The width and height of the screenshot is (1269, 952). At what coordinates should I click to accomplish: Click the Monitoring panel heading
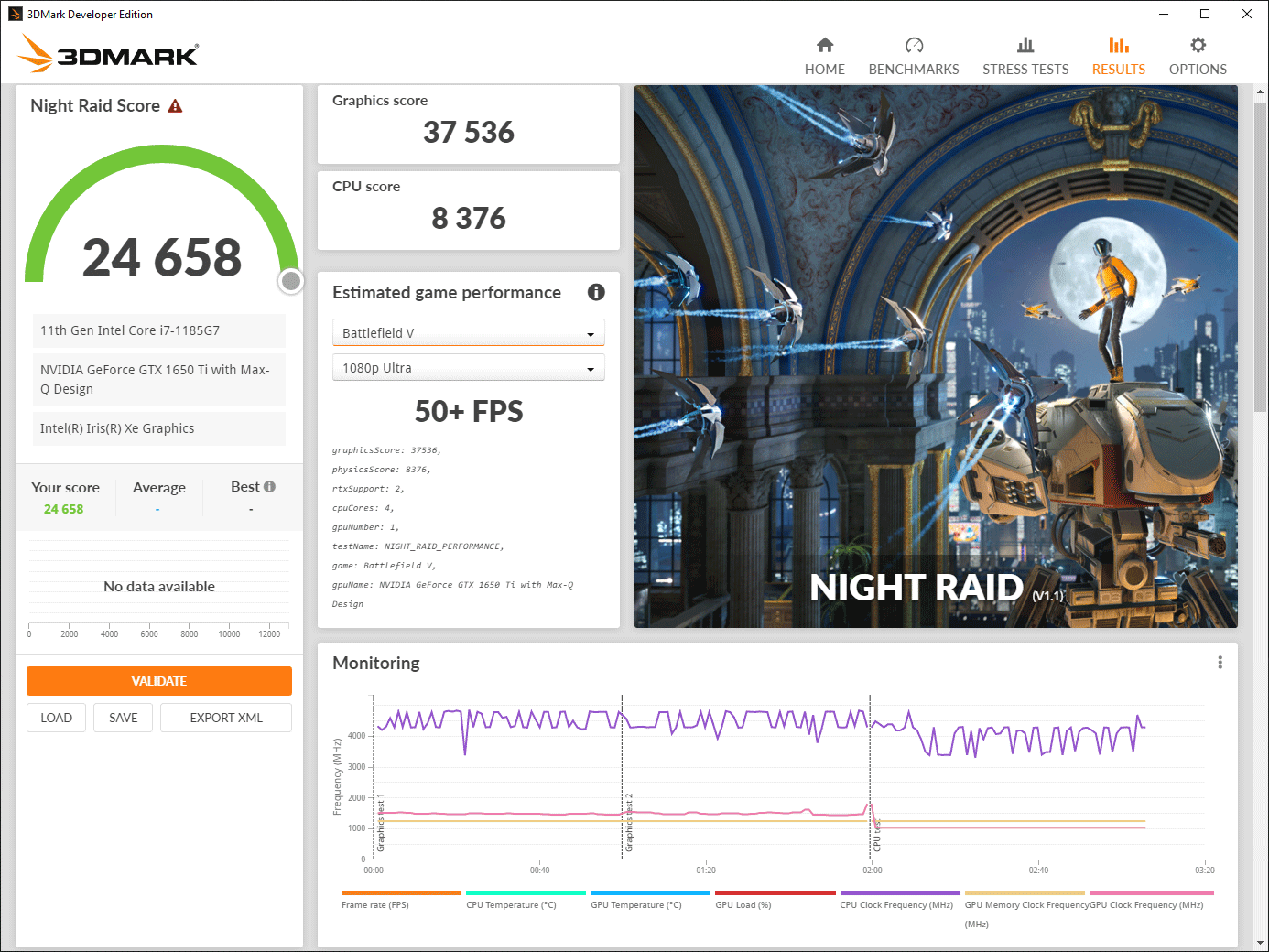(x=376, y=663)
